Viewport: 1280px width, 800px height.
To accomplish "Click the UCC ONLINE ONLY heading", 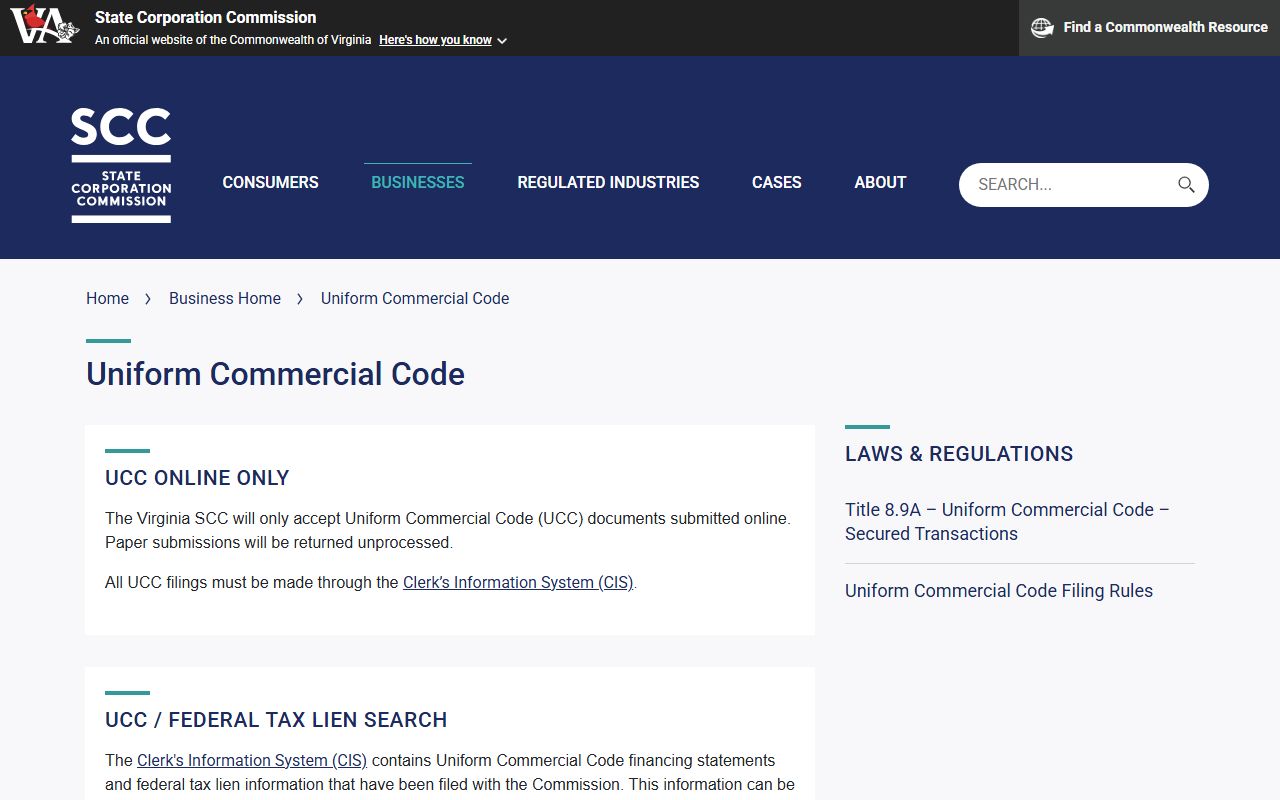I will pyautogui.click(x=197, y=478).
